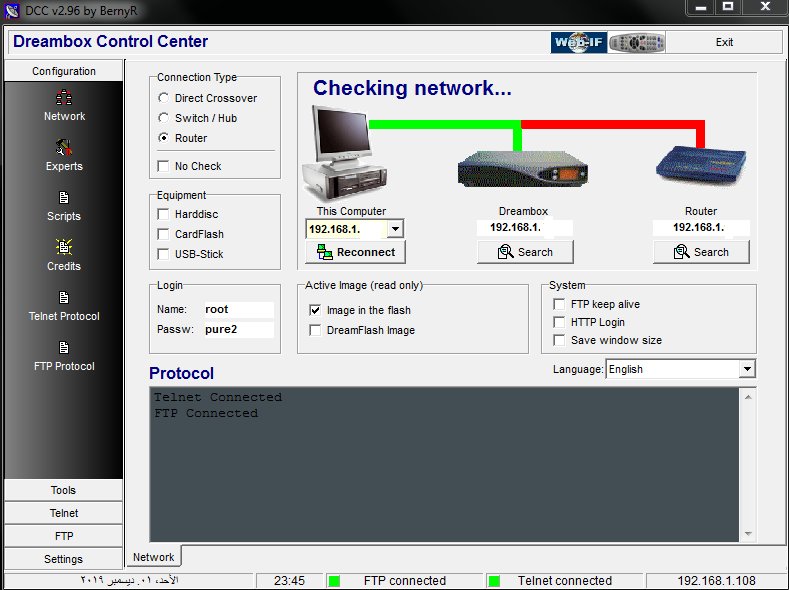Image resolution: width=789 pixels, height=590 pixels.
Task: Click the Passw password field
Action: pyautogui.click(x=239, y=329)
